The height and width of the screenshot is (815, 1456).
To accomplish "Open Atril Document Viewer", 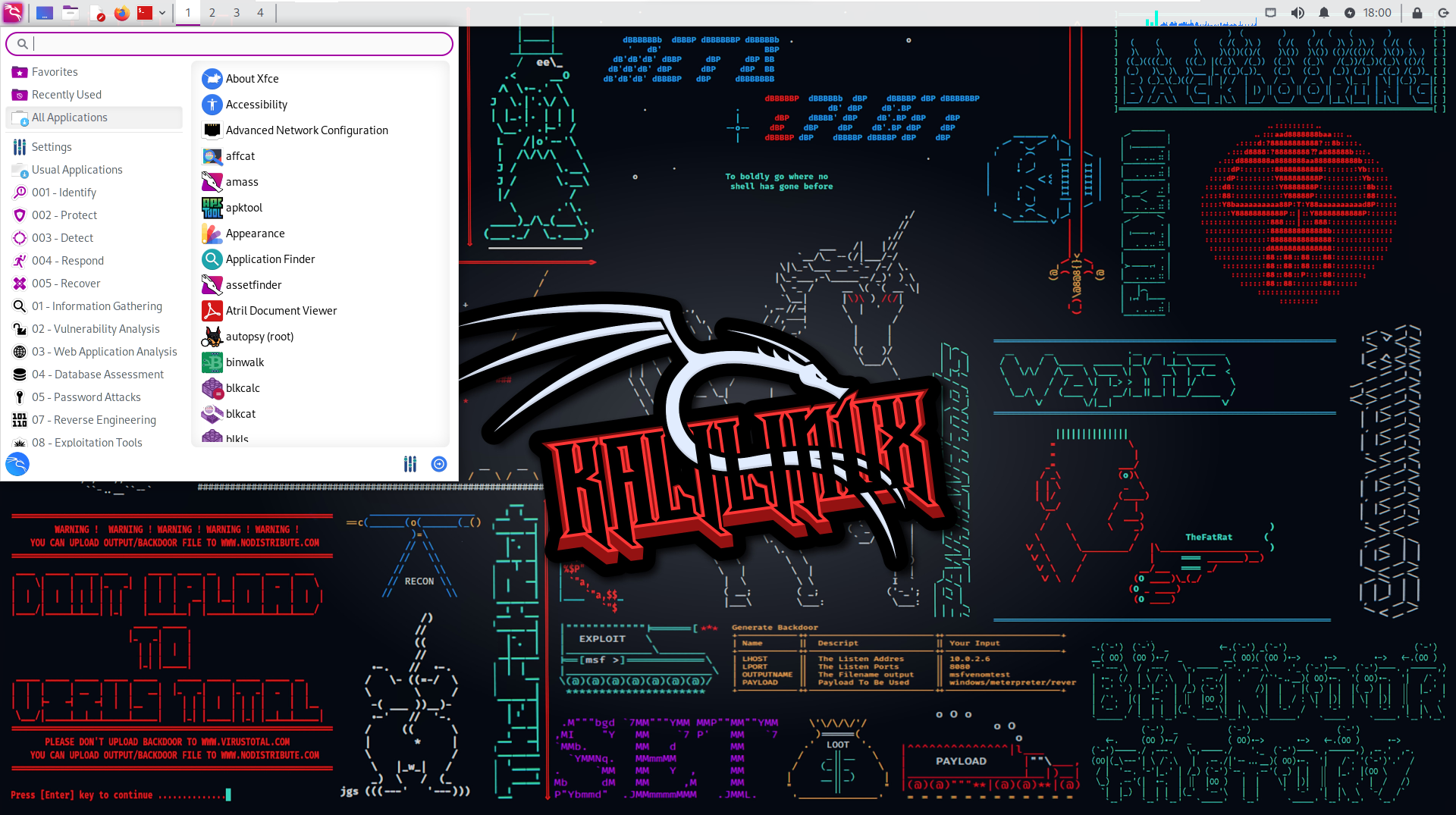I will [x=281, y=311].
